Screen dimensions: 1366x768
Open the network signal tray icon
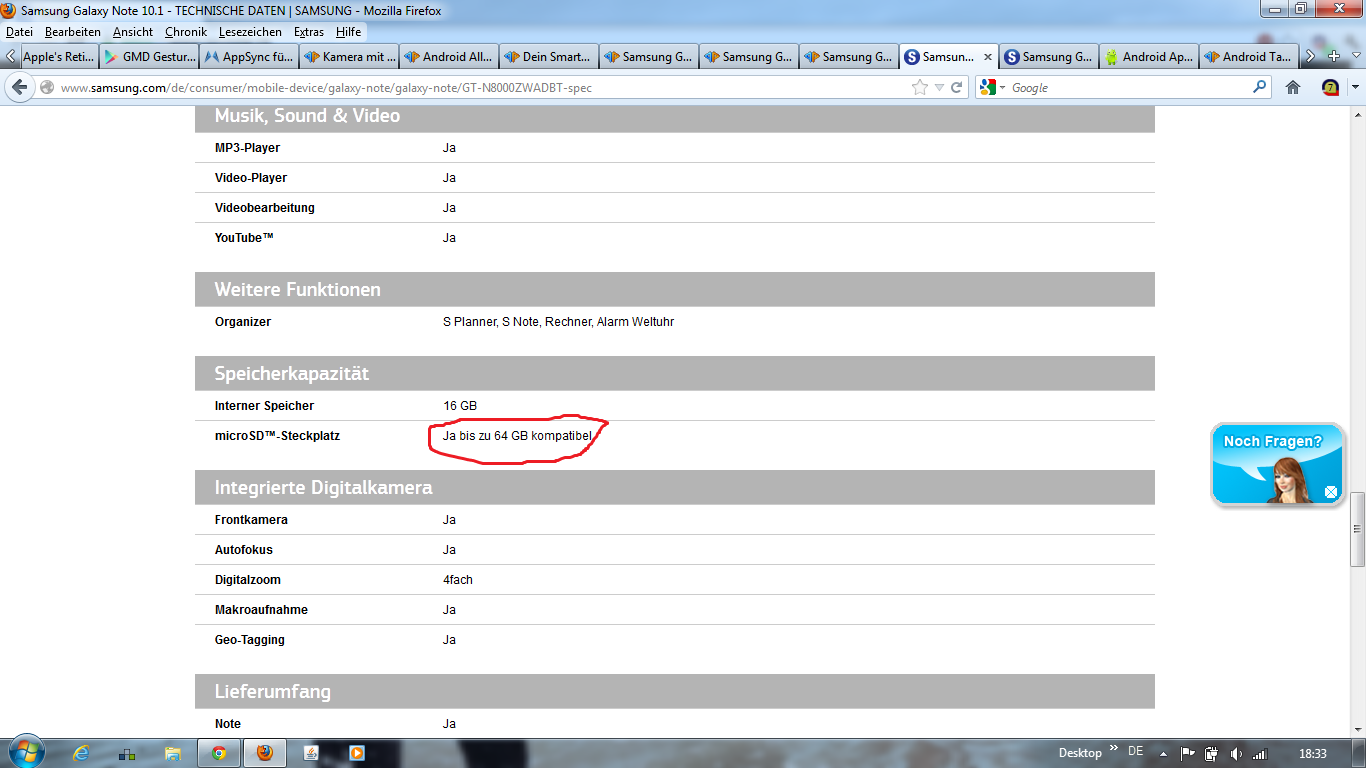(x=1260, y=753)
